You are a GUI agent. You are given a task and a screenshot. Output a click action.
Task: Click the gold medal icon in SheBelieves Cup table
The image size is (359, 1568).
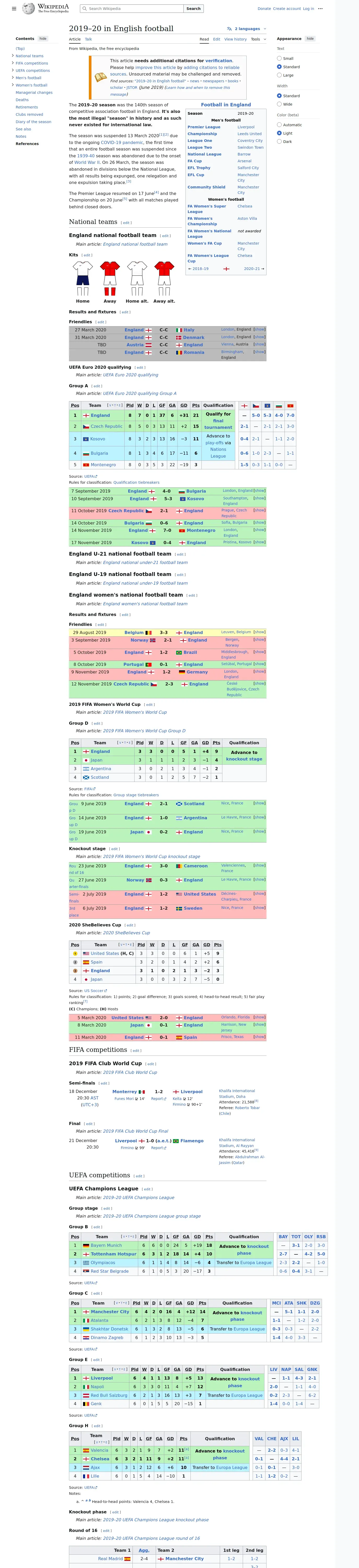coord(76,954)
